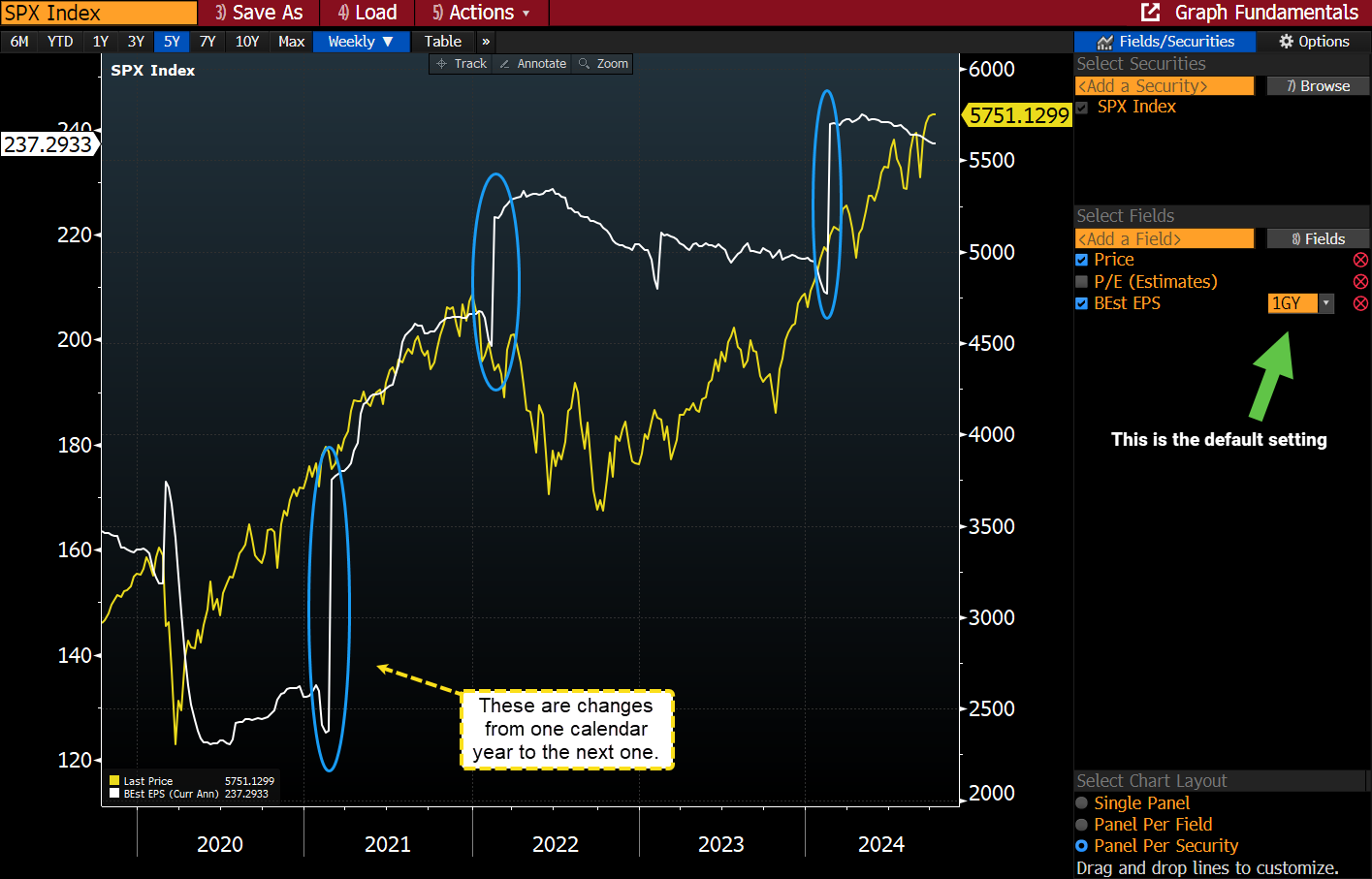Click the Fields/Securities line-chart icon
The height and width of the screenshot is (879, 1372).
click(x=1106, y=41)
